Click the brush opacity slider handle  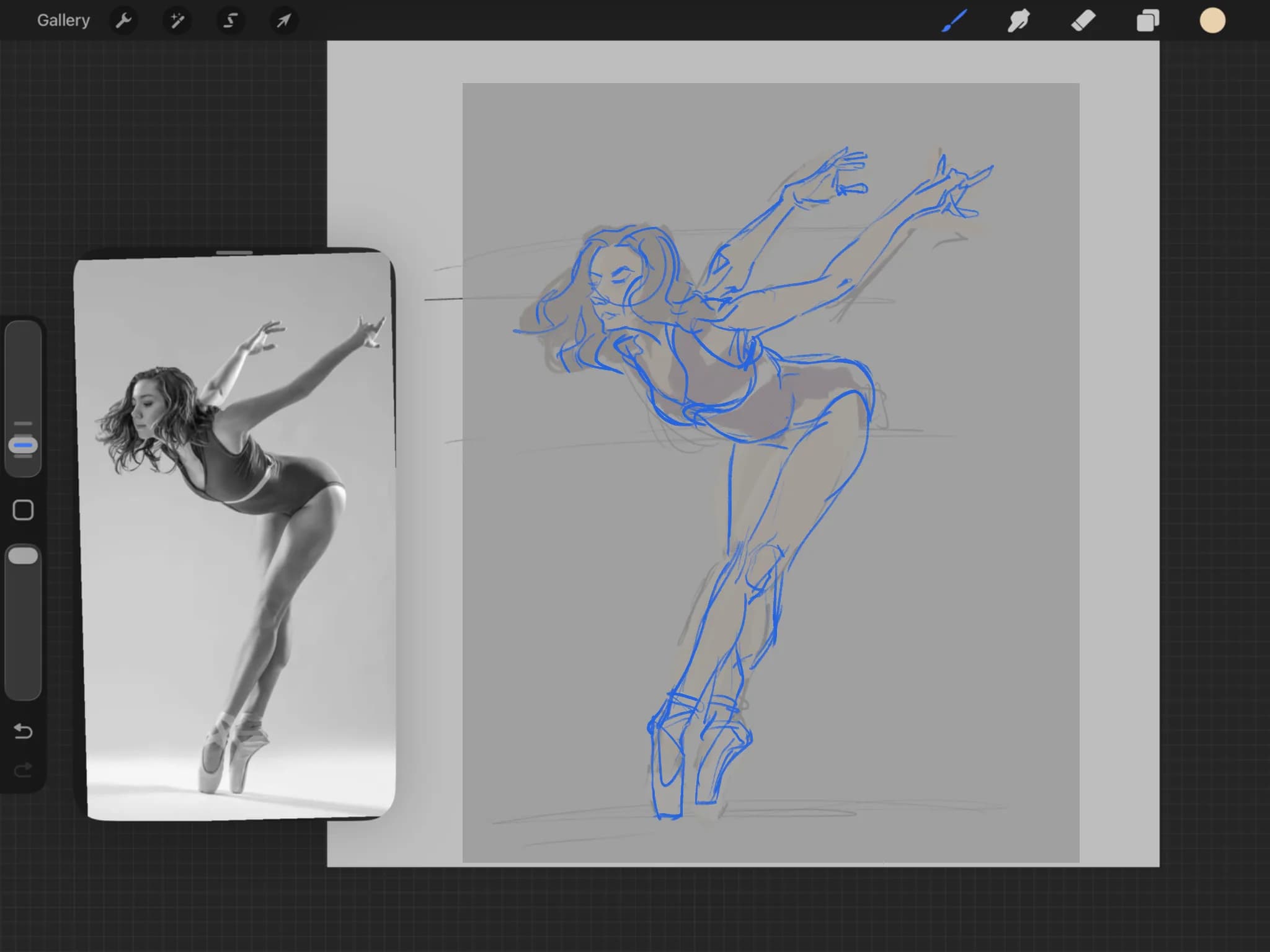[x=23, y=555]
